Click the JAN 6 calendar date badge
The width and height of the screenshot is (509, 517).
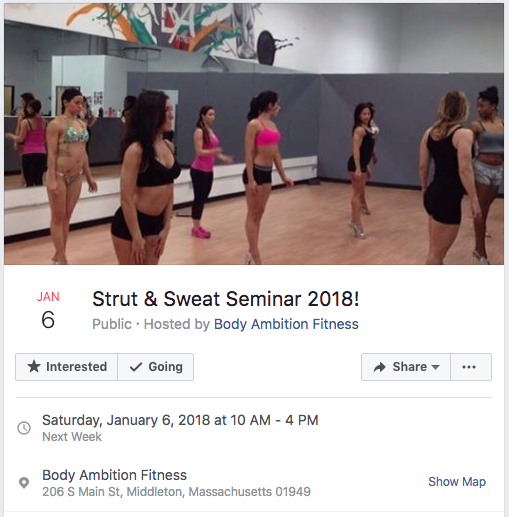[x=48, y=312]
